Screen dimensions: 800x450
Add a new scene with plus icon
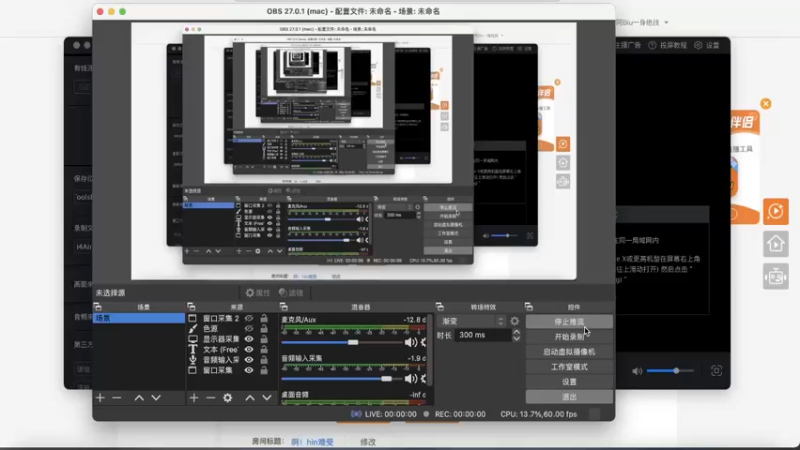100,398
